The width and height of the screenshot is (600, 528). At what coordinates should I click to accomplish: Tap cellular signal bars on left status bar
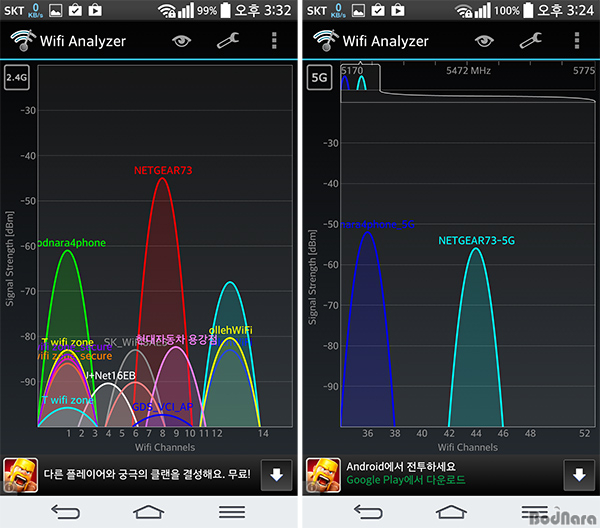[186, 10]
